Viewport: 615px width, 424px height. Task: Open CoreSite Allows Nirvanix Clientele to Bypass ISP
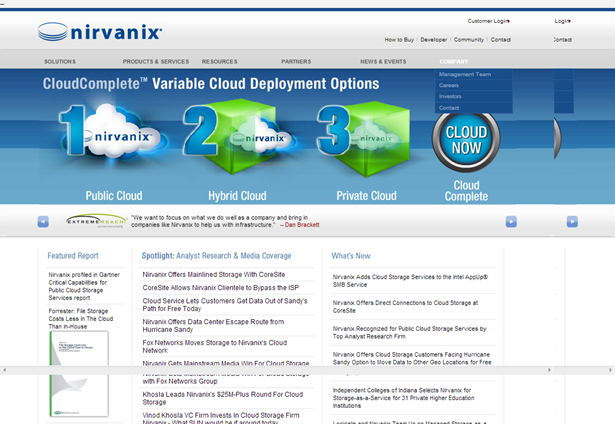click(221, 288)
